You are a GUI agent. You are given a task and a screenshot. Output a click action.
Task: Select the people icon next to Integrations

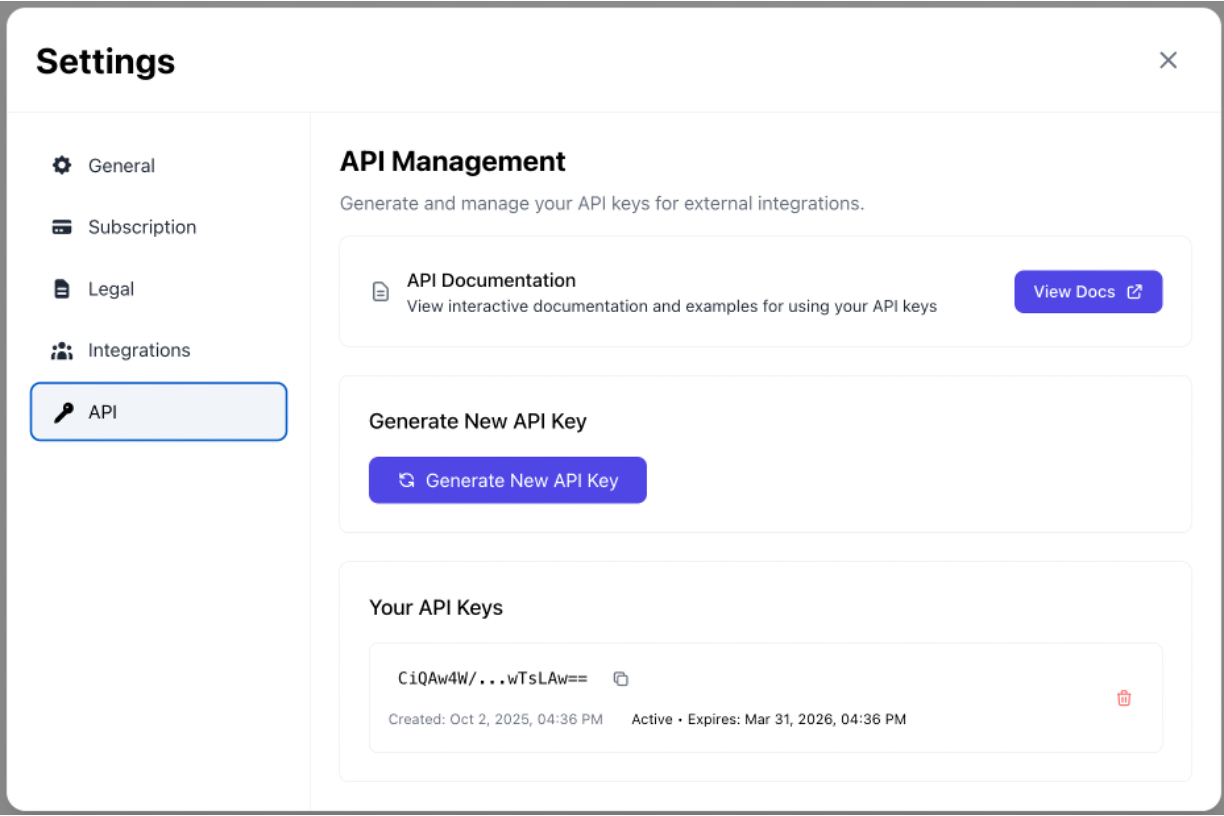click(x=62, y=350)
